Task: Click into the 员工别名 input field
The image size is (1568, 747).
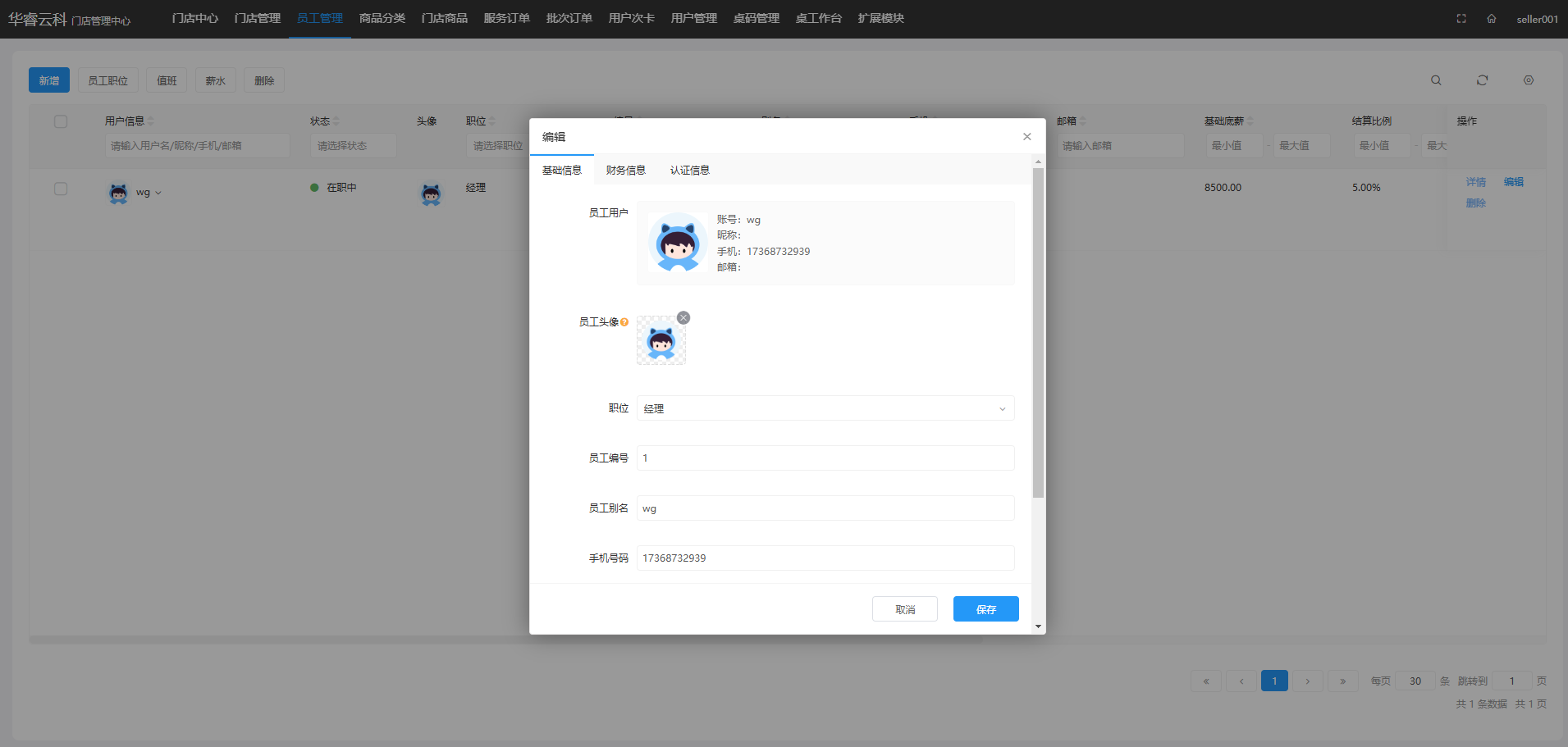Action: tap(825, 508)
